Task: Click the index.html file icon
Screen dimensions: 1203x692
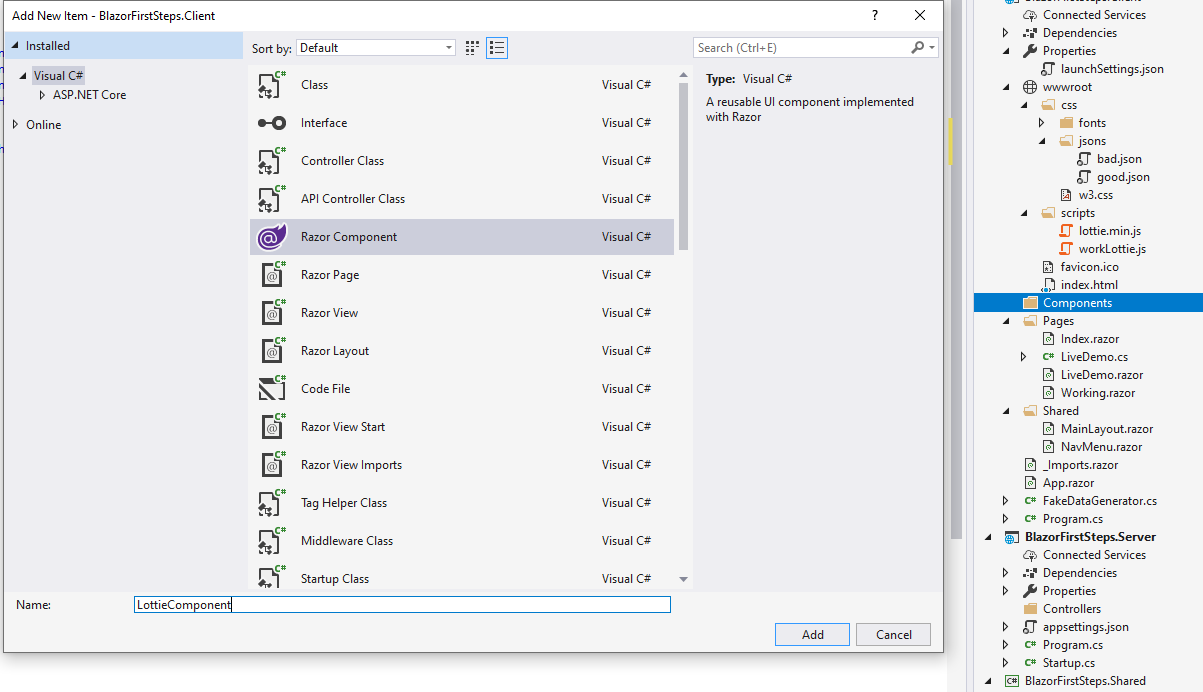Action: tap(1049, 285)
